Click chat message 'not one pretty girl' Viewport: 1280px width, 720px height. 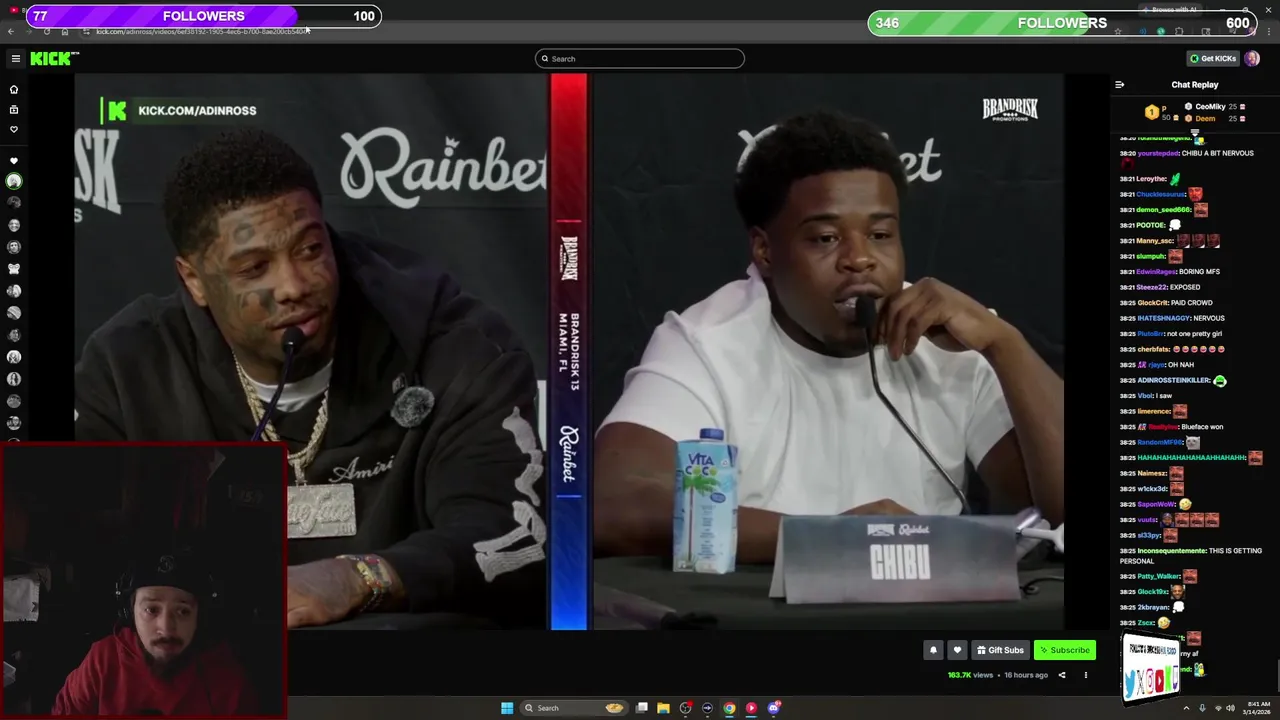[x=1194, y=333]
